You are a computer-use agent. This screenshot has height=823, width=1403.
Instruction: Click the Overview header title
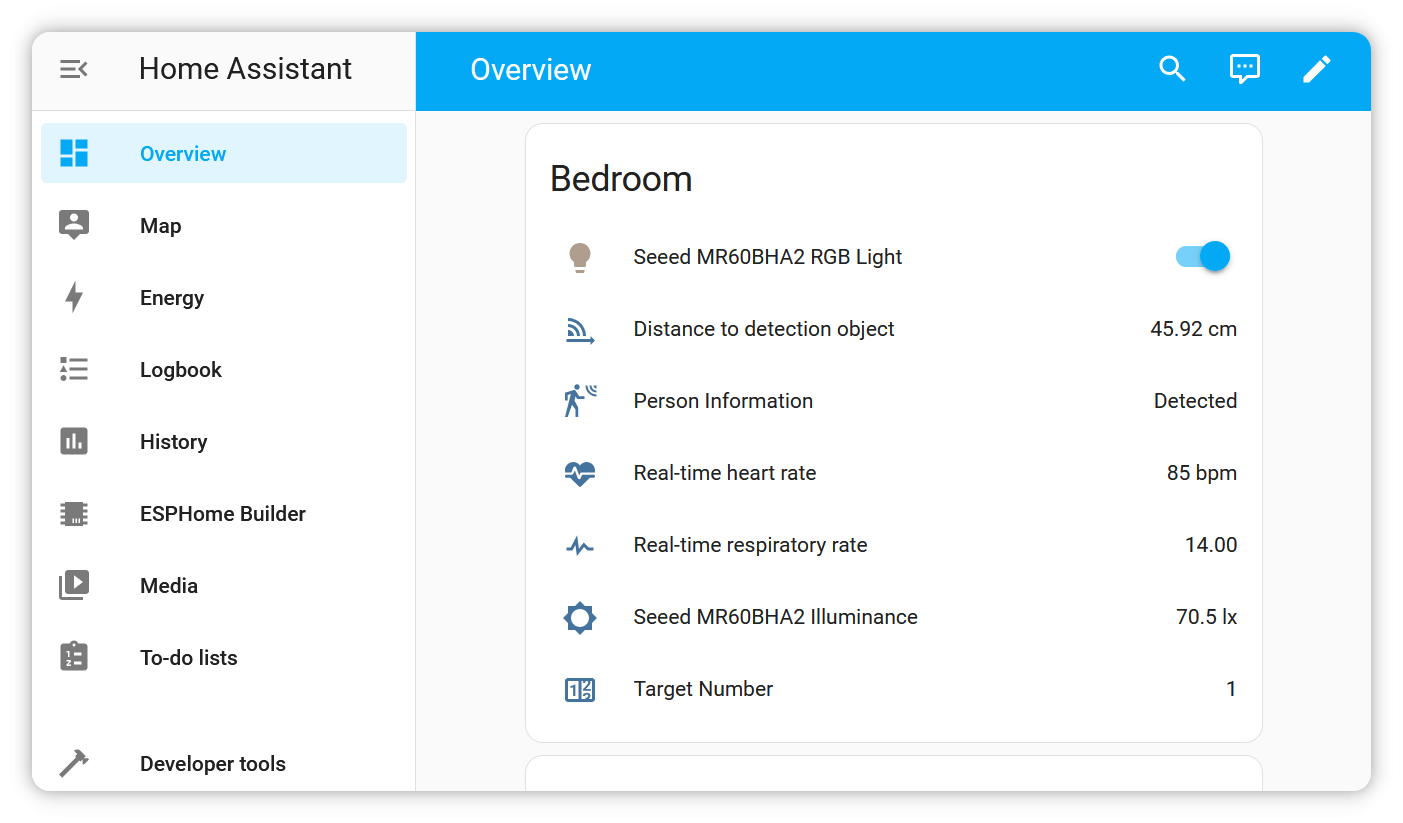tap(531, 69)
